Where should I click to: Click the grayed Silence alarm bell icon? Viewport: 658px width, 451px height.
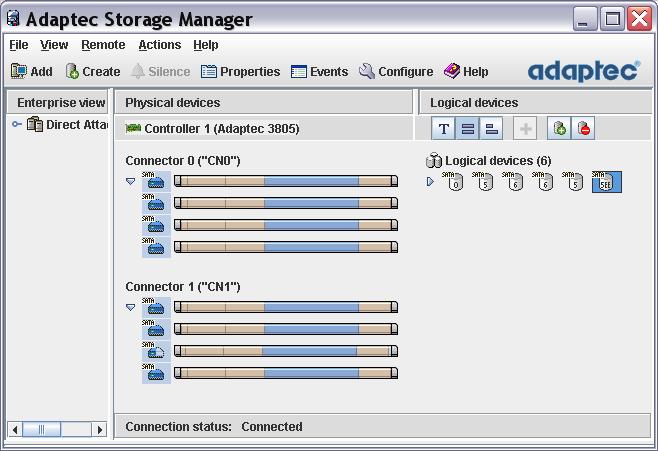click(x=138, y=71)
